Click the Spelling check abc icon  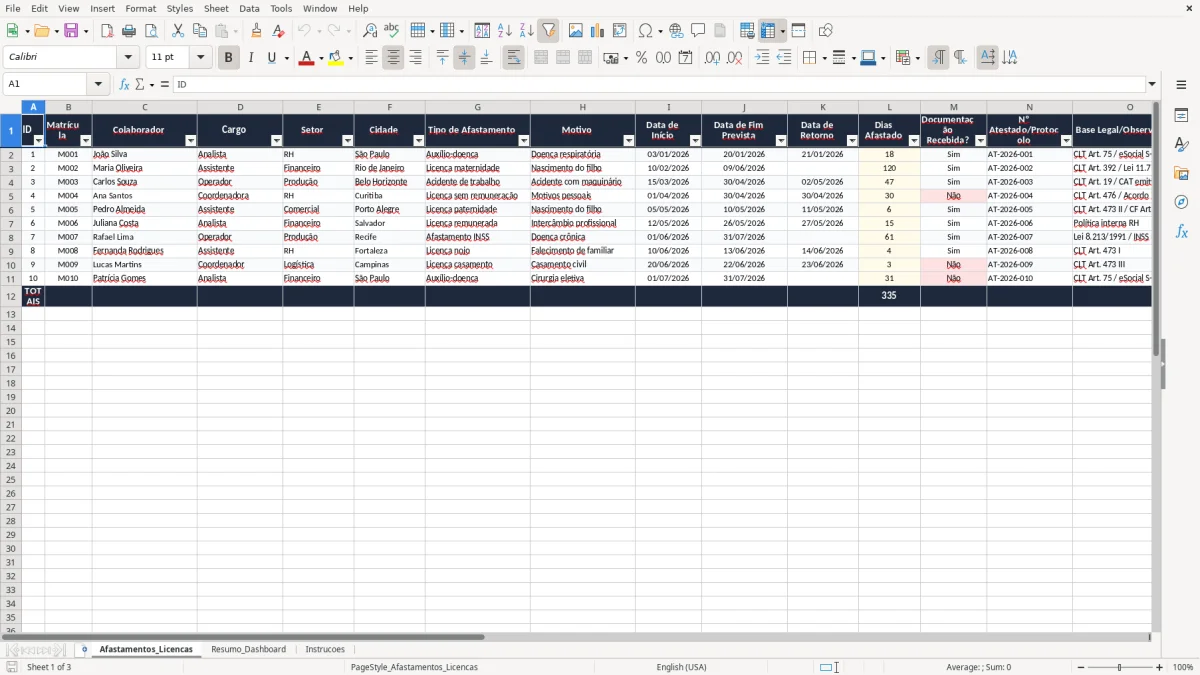pos(392,31)
